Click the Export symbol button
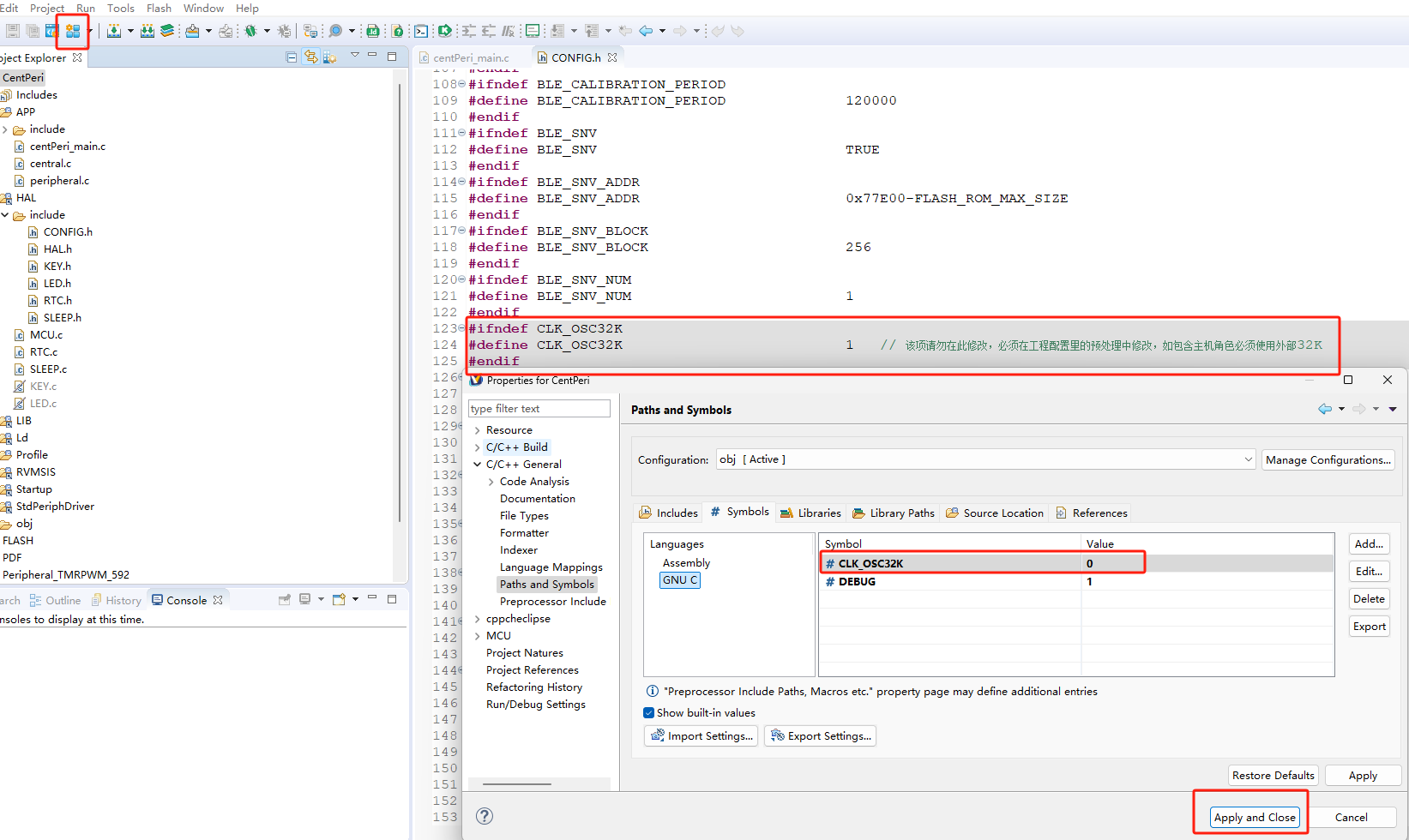The image size is (1409, 840). click(x=1369, y=626)
